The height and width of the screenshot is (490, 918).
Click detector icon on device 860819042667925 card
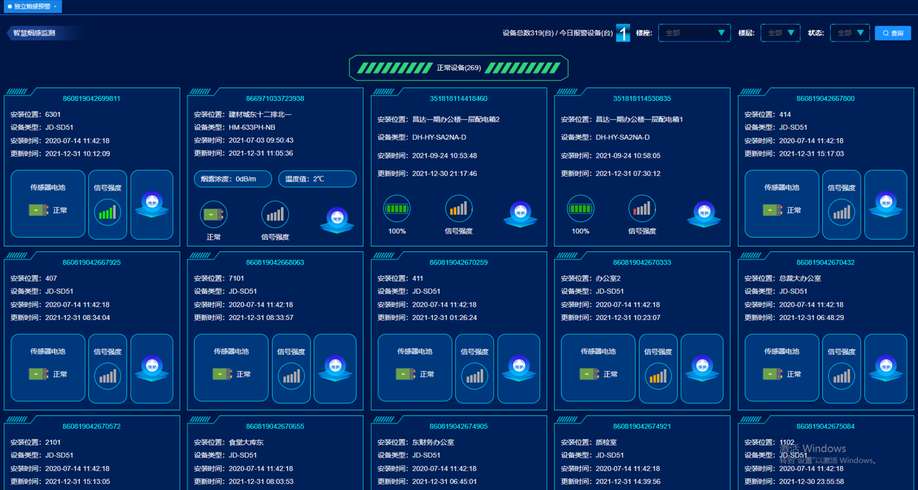click(152, 369)
